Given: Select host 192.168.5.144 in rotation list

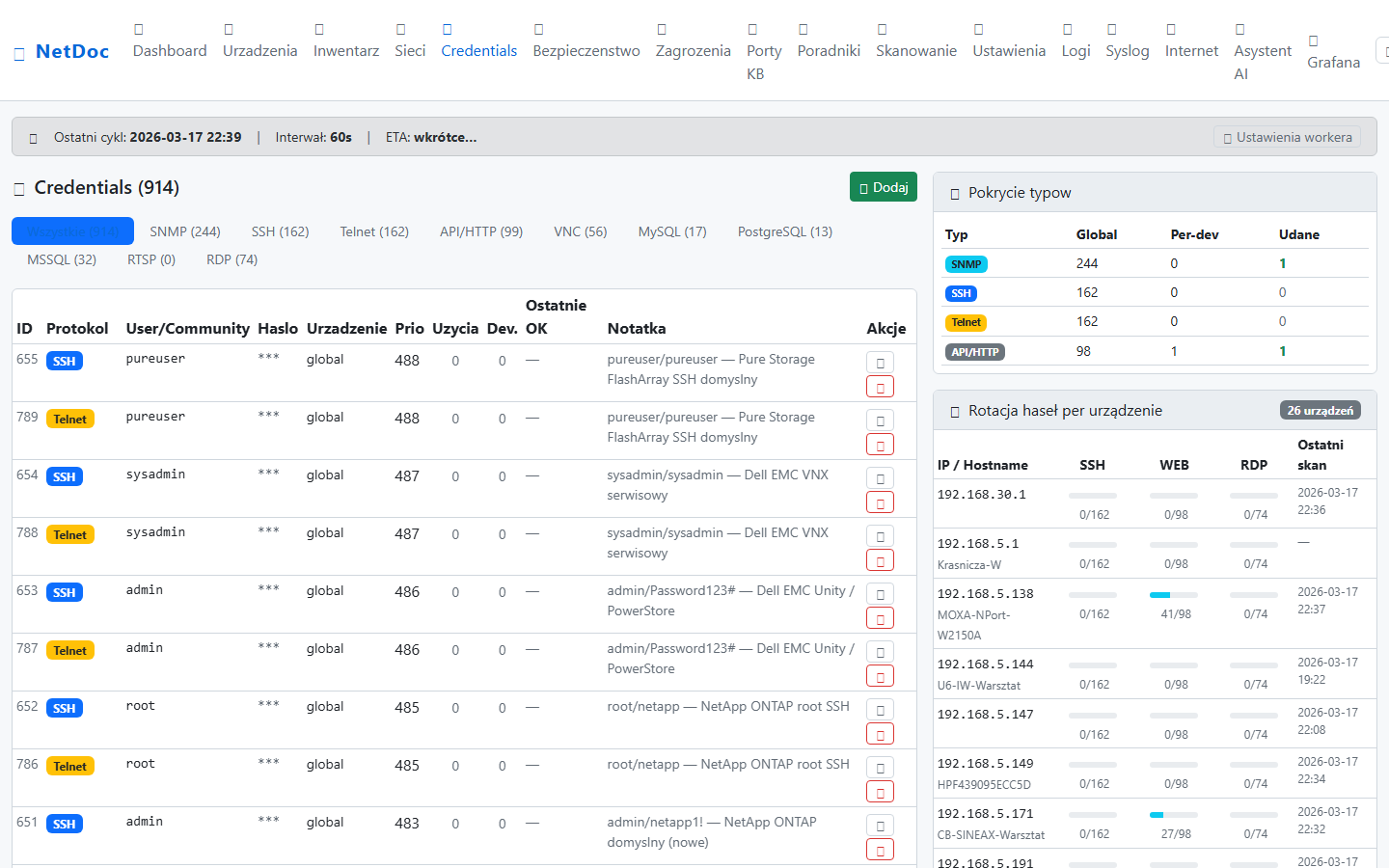Looking at the screenshot, I should point(985,665).
